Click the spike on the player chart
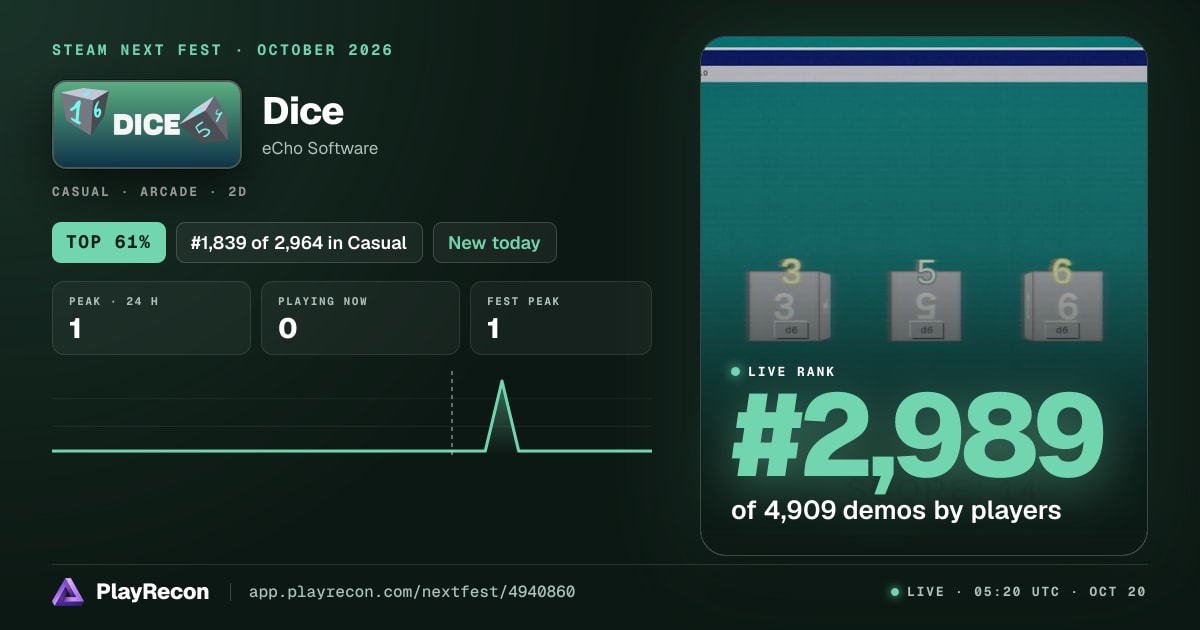The width and height of the screenshot is (1200, 630). tap(502, 415)
